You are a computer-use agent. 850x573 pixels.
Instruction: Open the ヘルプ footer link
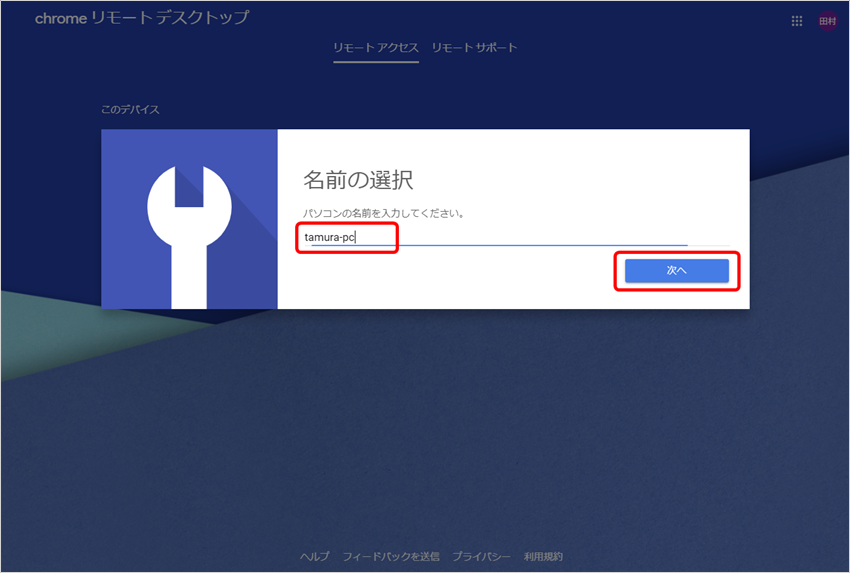(x=314, y=556)
